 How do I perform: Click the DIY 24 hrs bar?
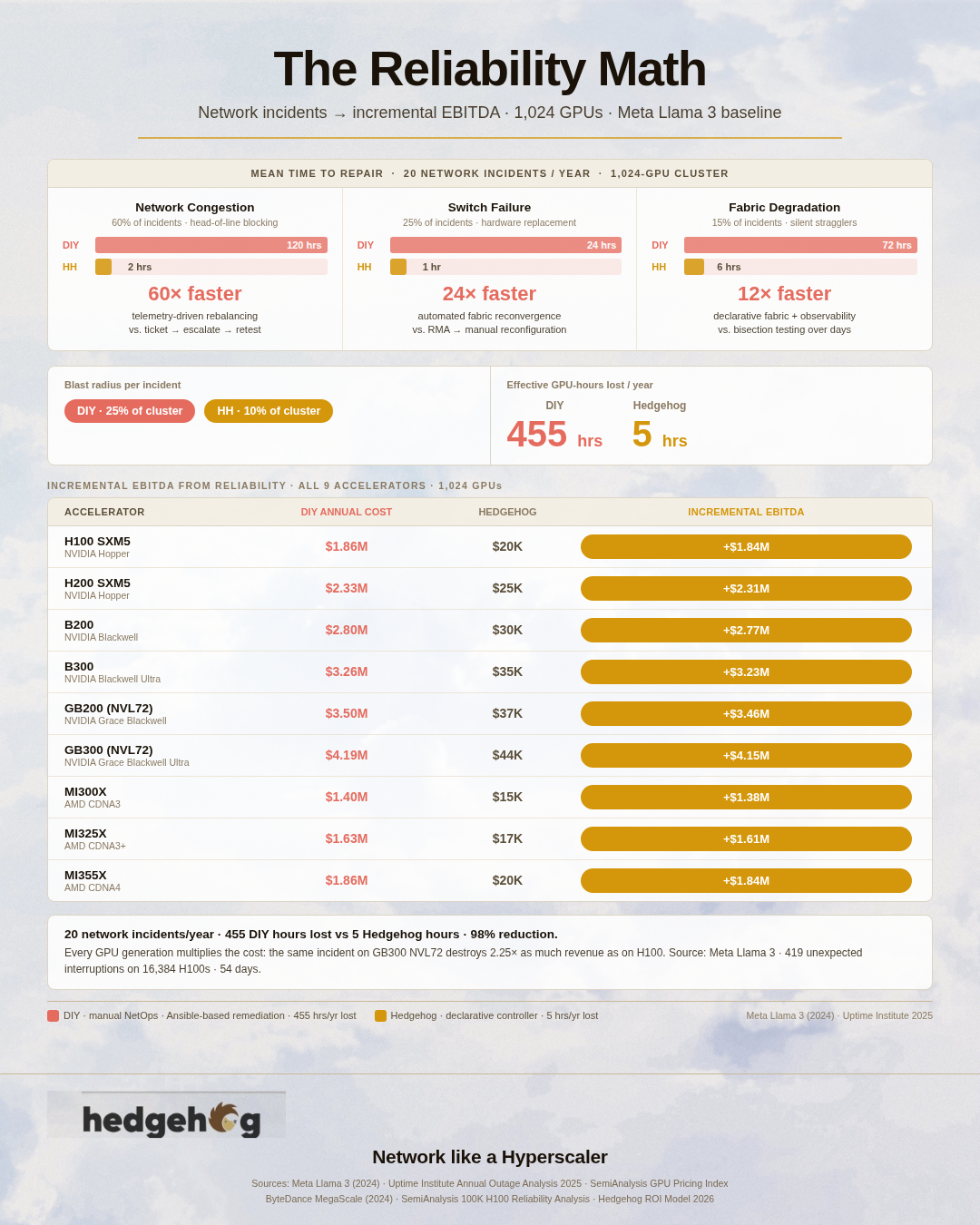pos(505,245)
